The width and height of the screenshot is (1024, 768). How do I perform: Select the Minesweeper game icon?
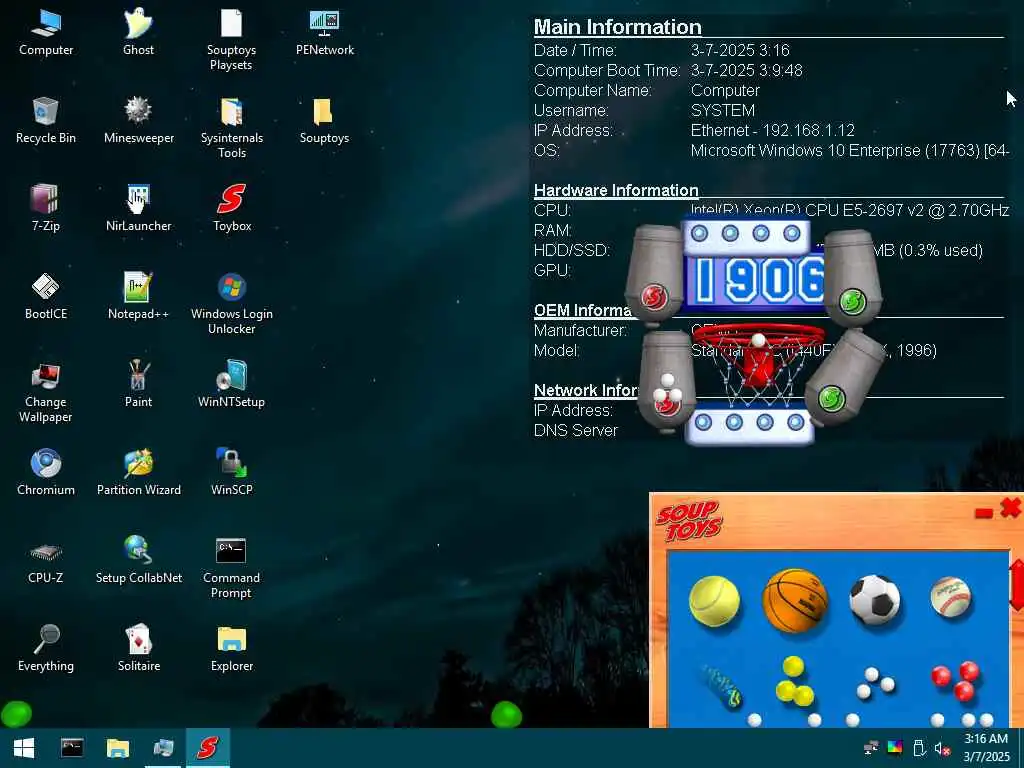click(x=138, y=121)
